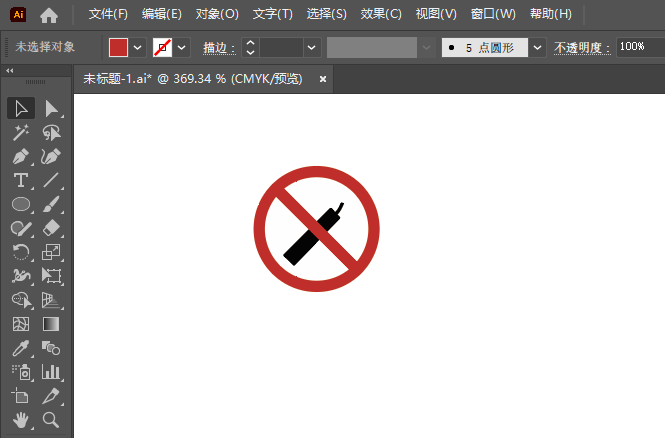Click the Illustrator Ai logo
Image resolution: width=665 pixels, height=438 pixels.
pos(18,15)
